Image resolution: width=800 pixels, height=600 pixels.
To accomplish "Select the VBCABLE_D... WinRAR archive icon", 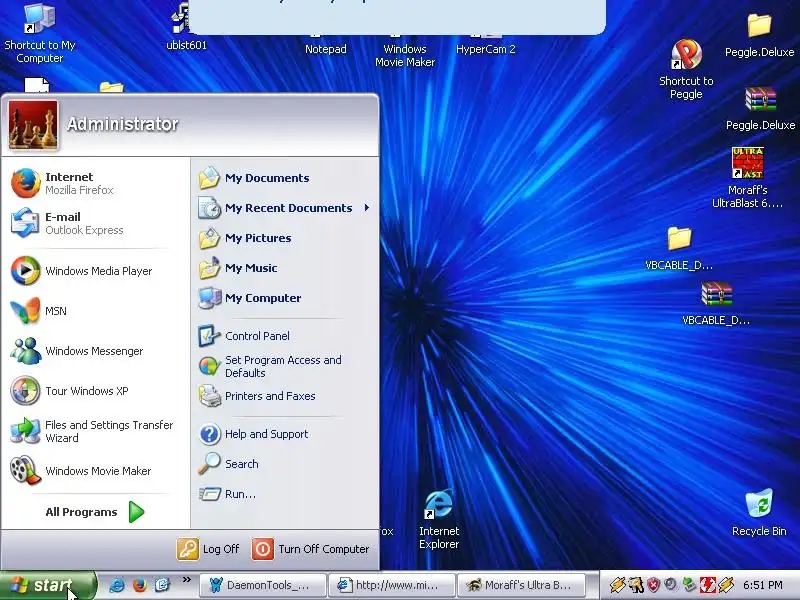I will point(716,304).
